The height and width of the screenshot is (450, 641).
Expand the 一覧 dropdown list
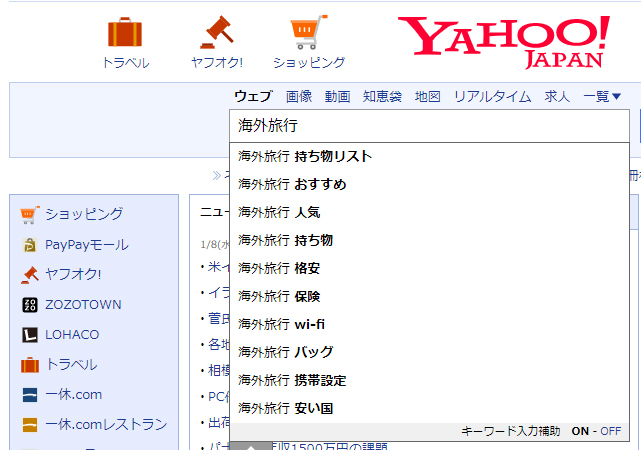point(602,96)
